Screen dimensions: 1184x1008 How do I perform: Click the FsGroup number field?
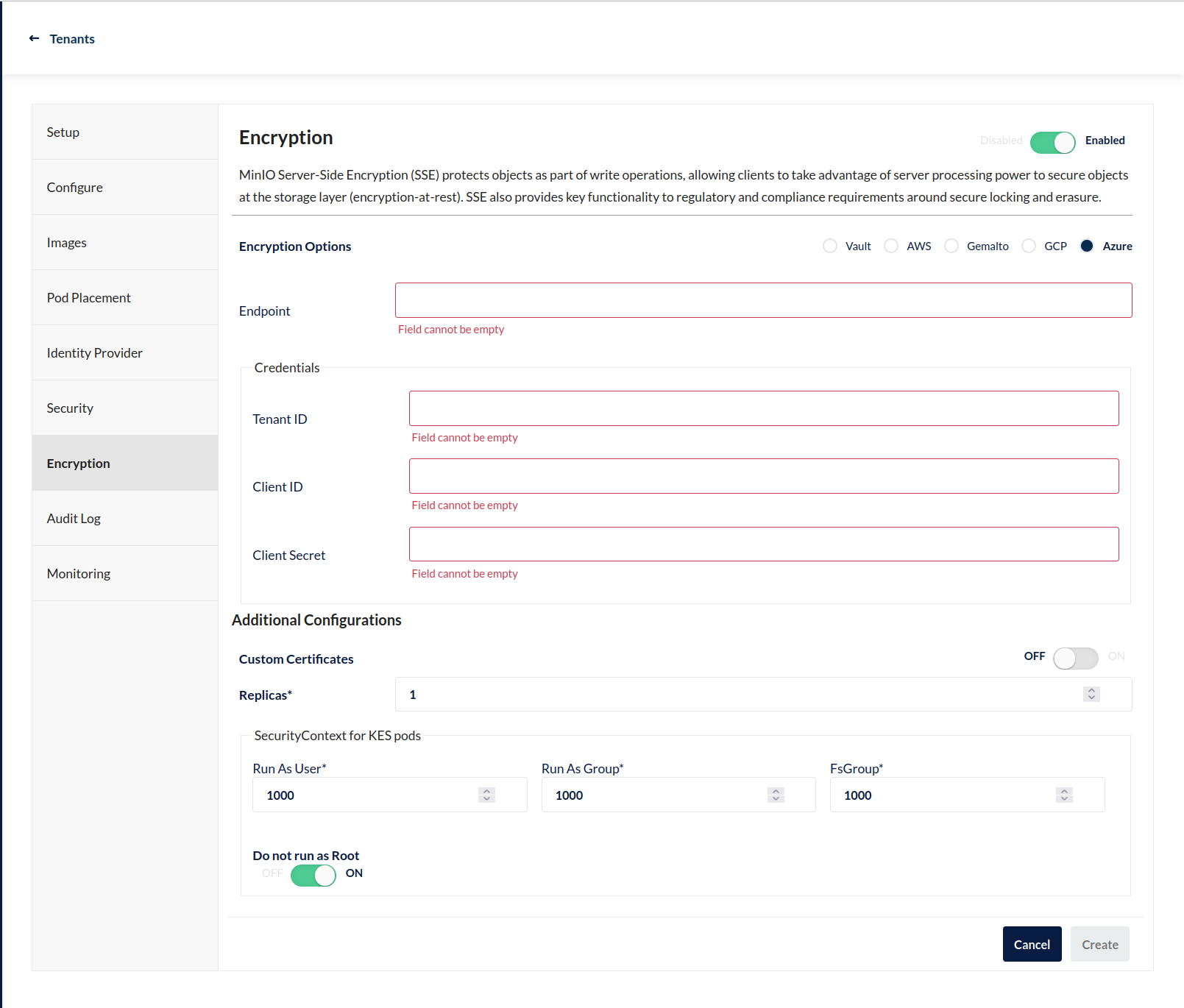pyautogui.click(x=967, y=795)
